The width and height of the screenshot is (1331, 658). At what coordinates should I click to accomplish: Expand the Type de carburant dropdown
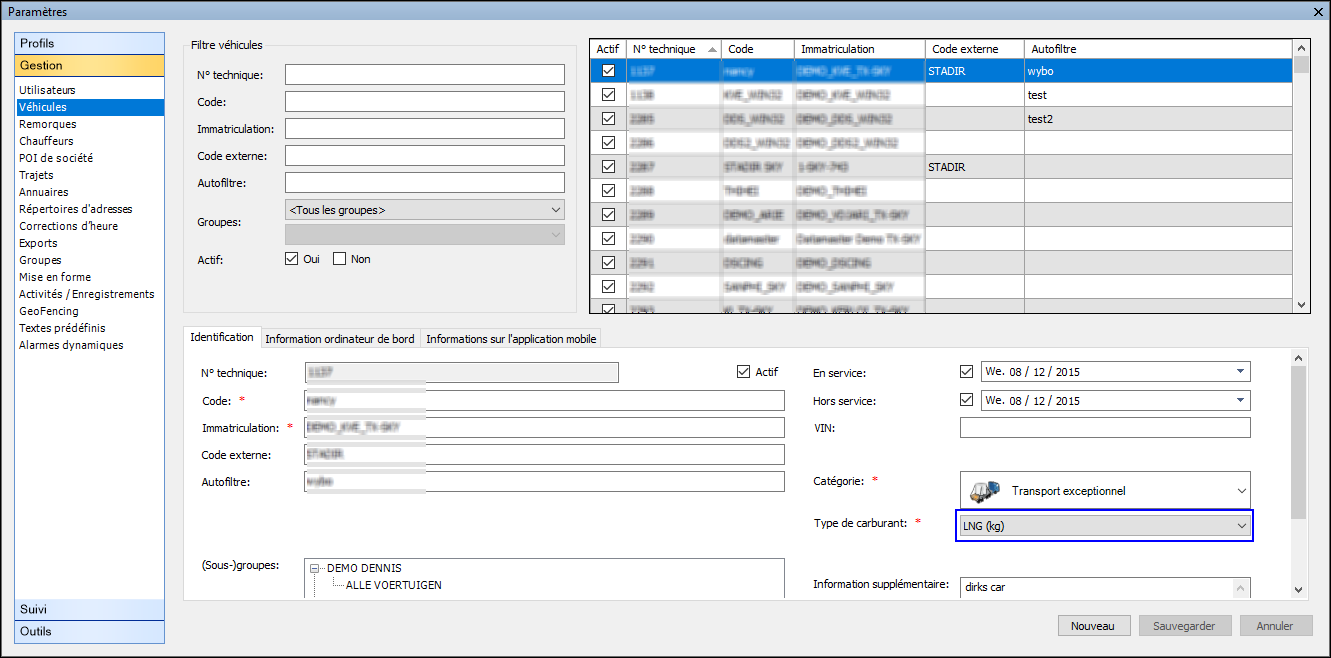pos(1241,526)
